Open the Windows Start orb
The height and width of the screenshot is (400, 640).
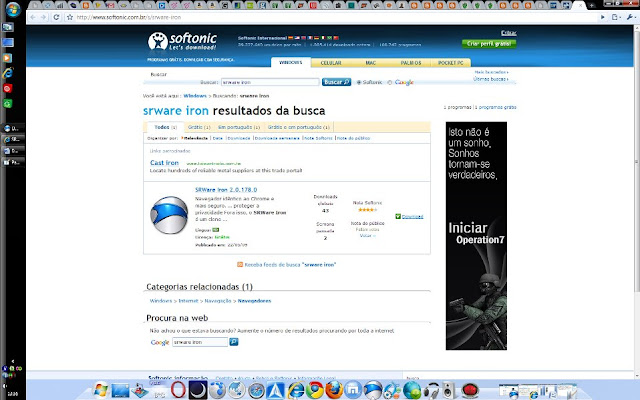13,9
